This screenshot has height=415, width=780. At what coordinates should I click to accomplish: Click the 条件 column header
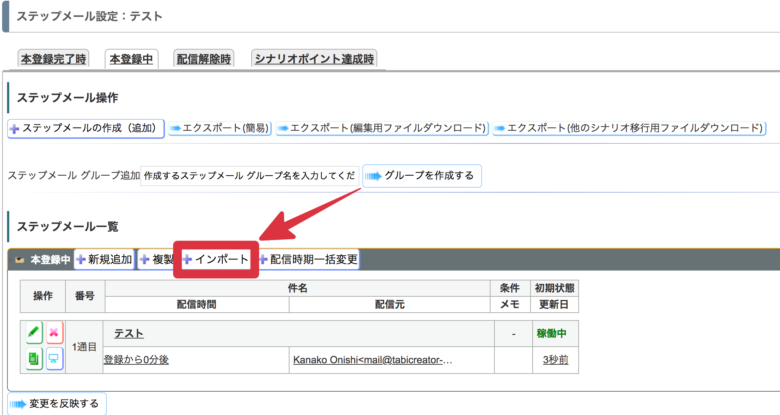click(x=510, y=288)
